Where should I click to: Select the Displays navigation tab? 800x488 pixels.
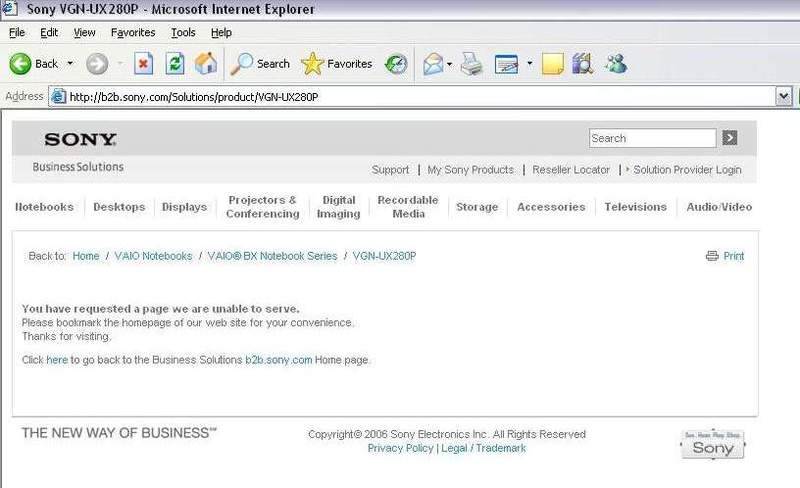click(184, 207)
